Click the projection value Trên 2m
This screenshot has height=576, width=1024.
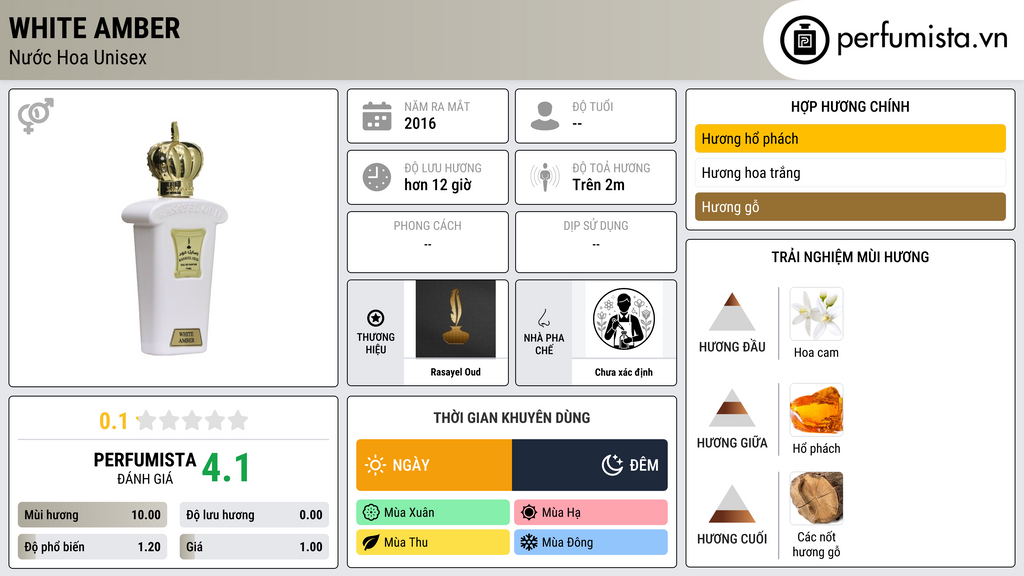[x=598, y=185]
